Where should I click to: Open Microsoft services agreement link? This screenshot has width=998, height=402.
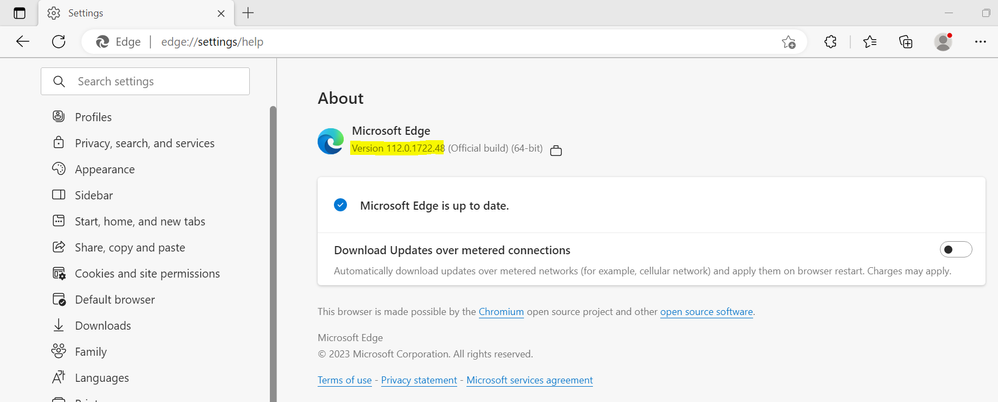click(x=530, y=380)
